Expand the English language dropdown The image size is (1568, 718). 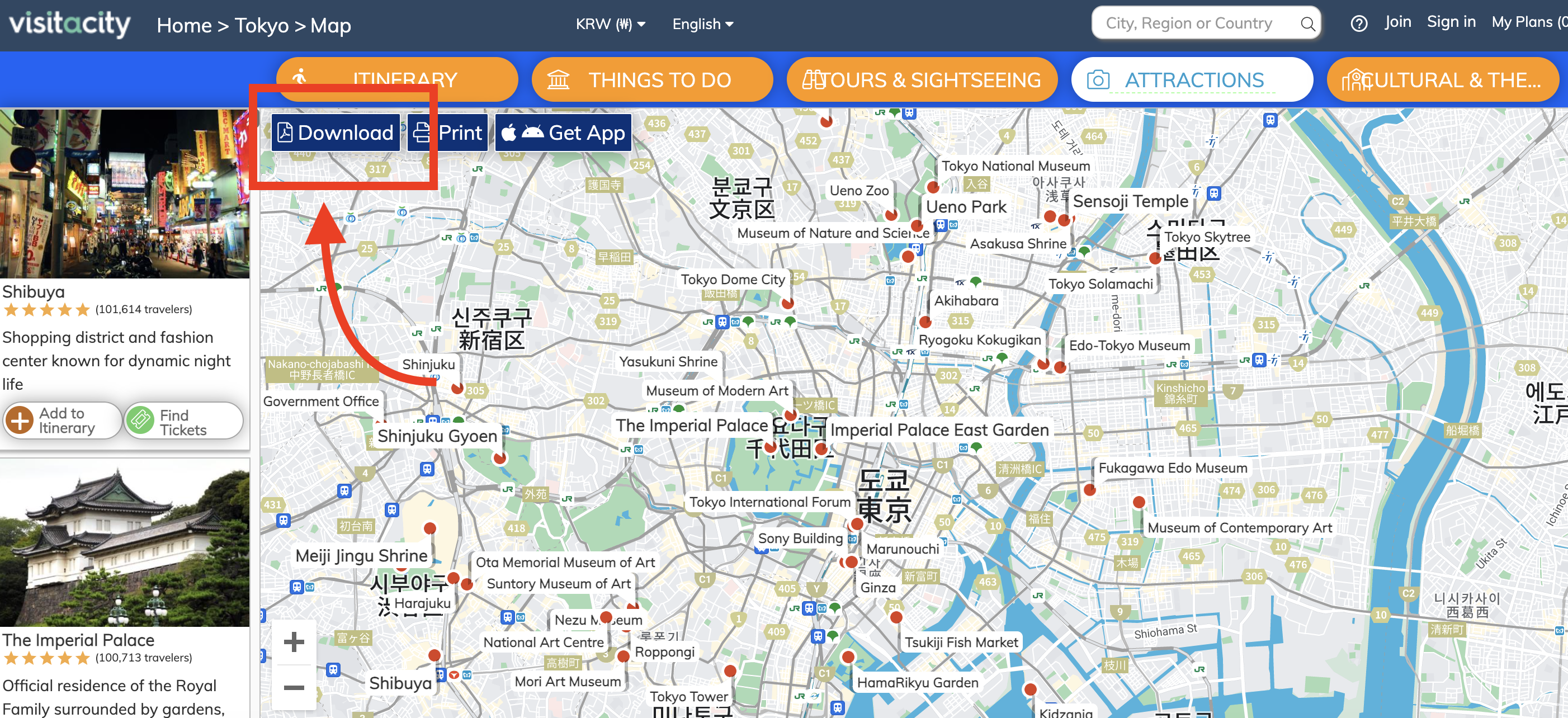click(x=702, y=25)
